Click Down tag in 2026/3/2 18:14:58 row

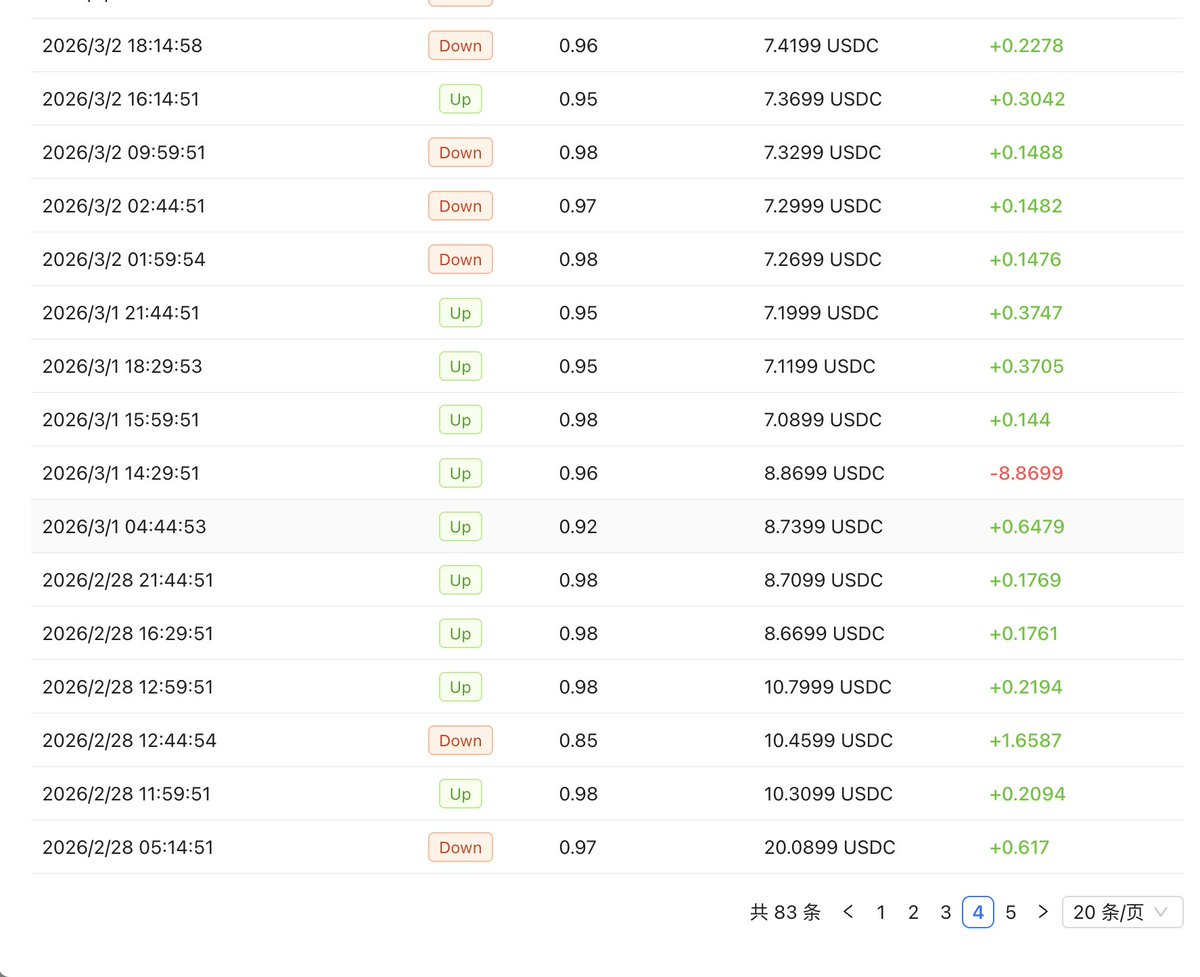click(x=460, y=45)
